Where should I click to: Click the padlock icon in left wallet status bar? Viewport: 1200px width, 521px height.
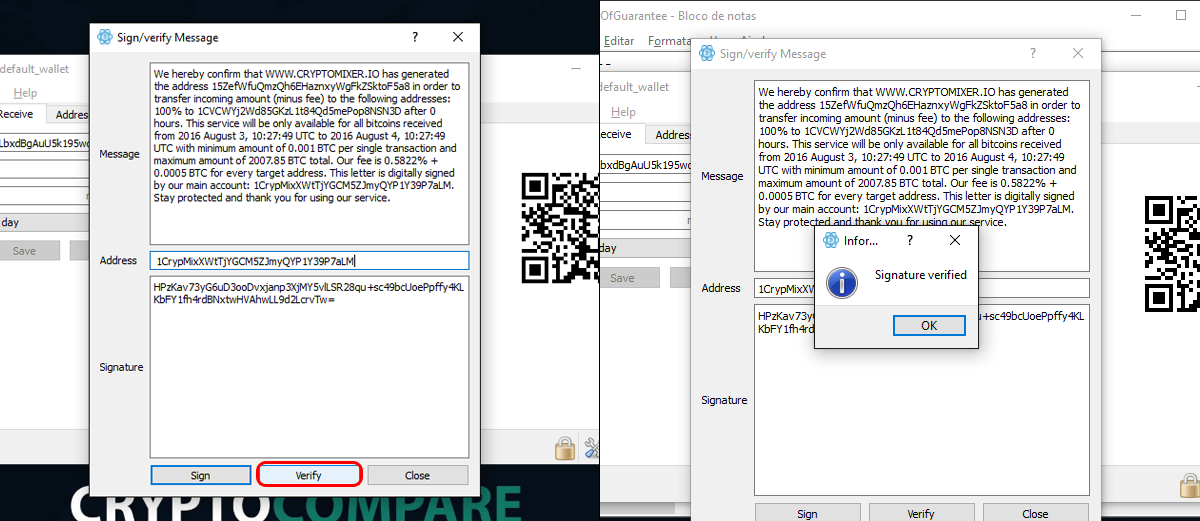(x=565, y=447)
